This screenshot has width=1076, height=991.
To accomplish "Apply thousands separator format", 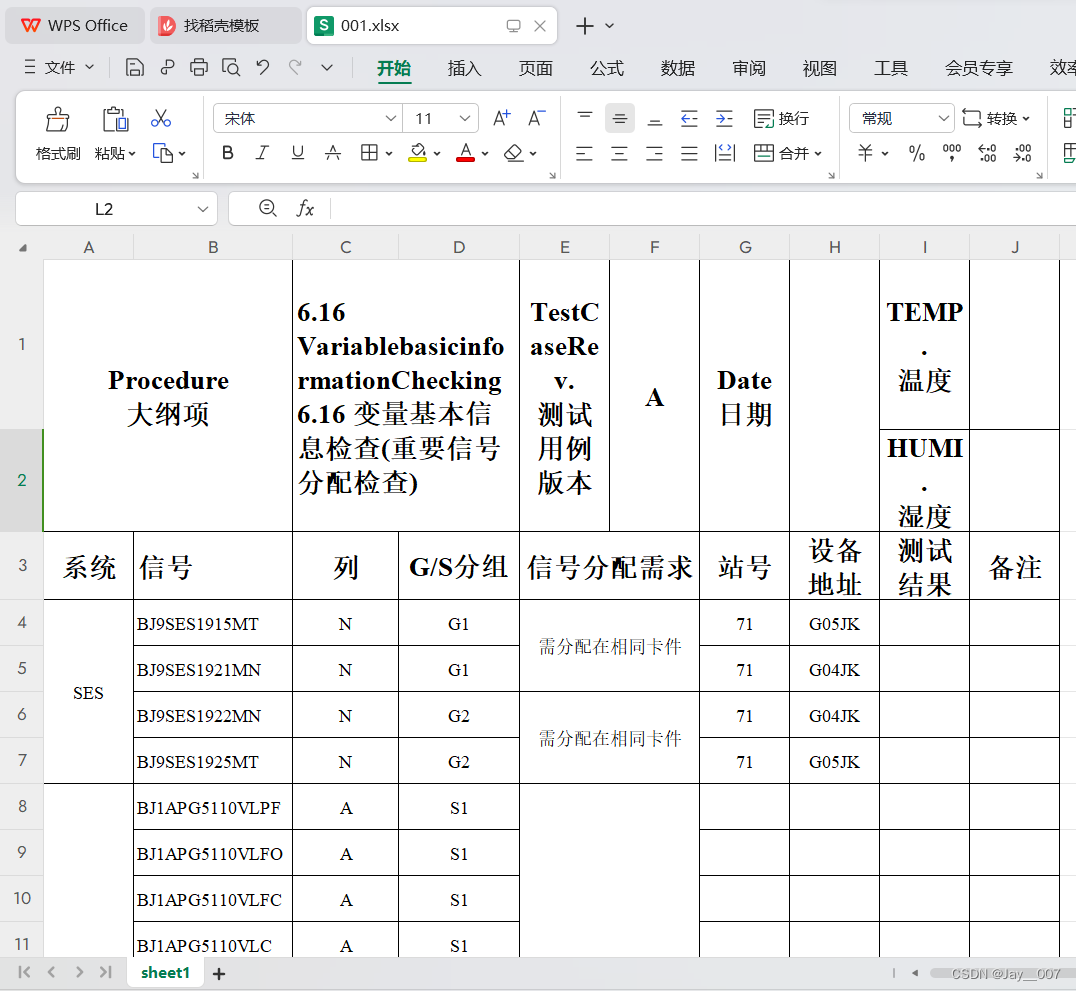I will pyautogui.click(x=952, y=153).
